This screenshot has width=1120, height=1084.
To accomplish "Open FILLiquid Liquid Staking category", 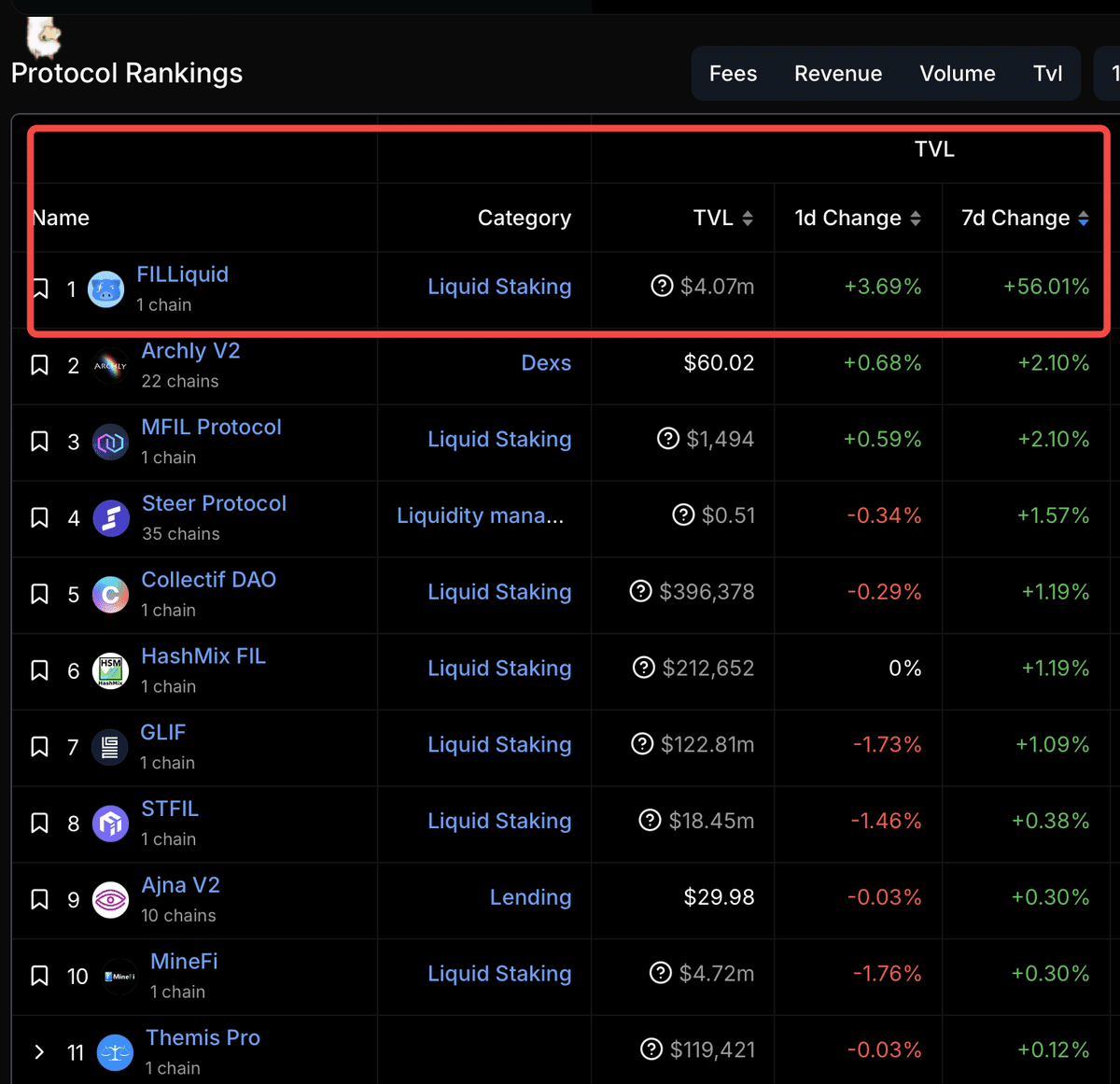I will tap(499, 287).
